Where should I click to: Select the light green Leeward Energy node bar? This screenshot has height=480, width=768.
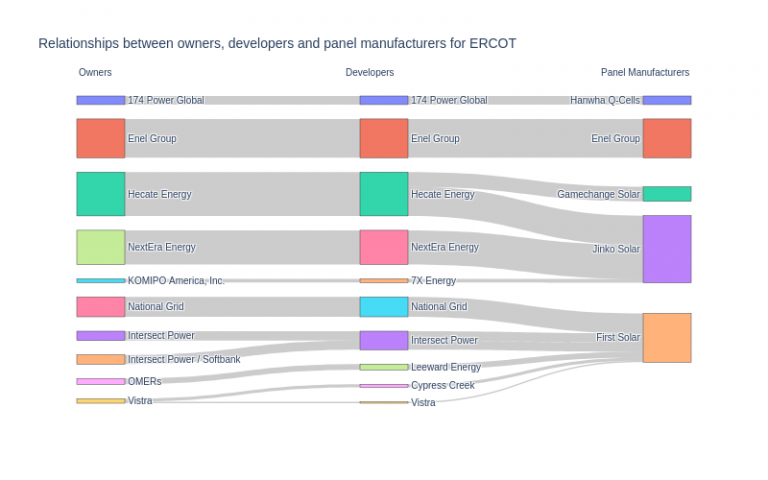[x=384, y=367]
